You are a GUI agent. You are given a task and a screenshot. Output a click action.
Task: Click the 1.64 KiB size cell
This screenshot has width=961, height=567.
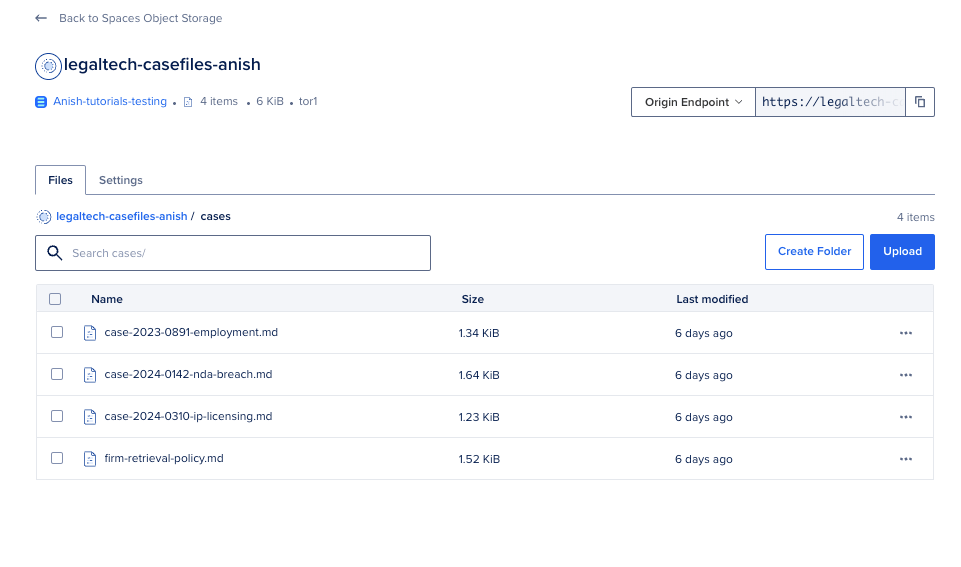click(x=479, y=375)
